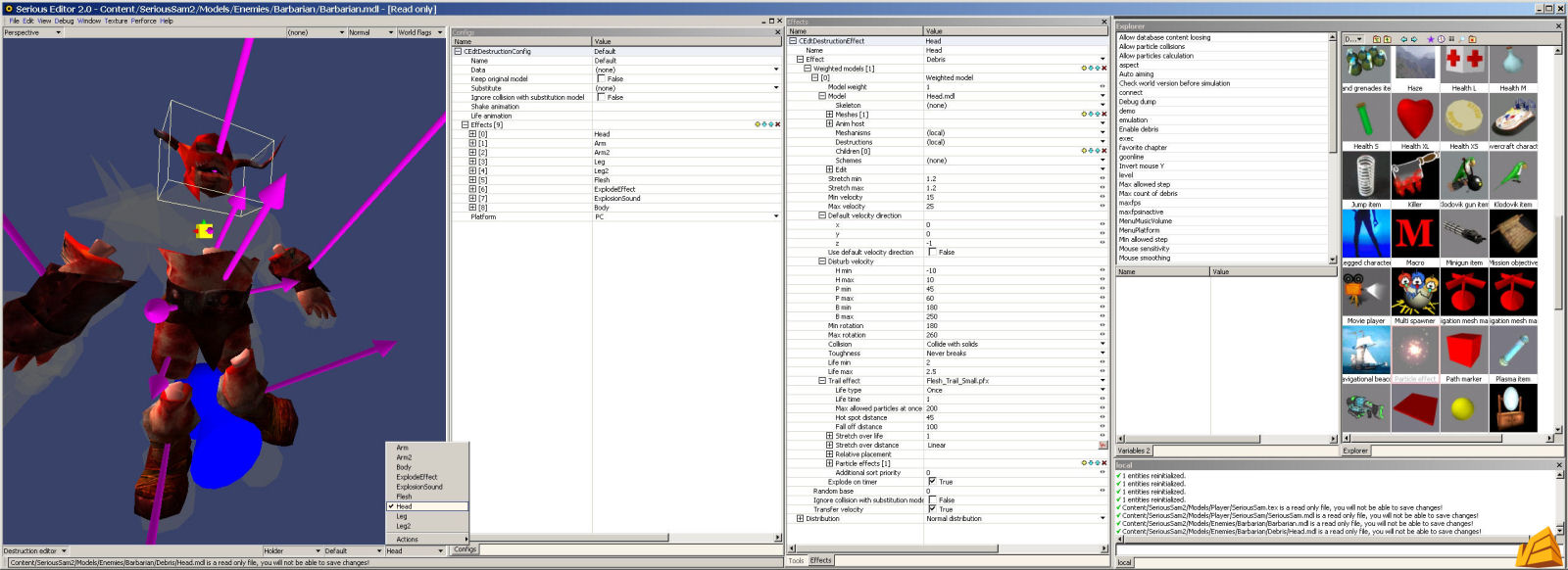Select the Mission objective thumbnail
This screenshot has height=570, width=1568.
[x=1513, y=234]
